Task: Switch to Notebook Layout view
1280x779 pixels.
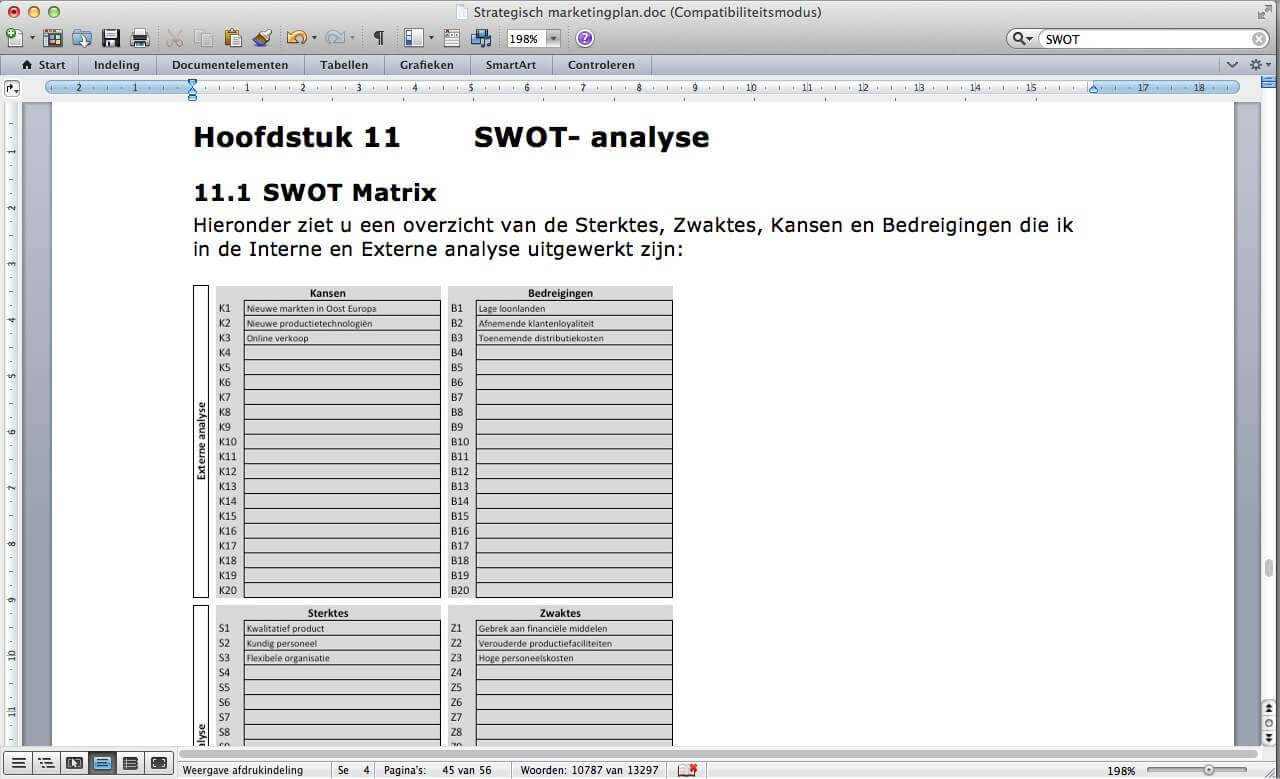Action: point(130,763)
